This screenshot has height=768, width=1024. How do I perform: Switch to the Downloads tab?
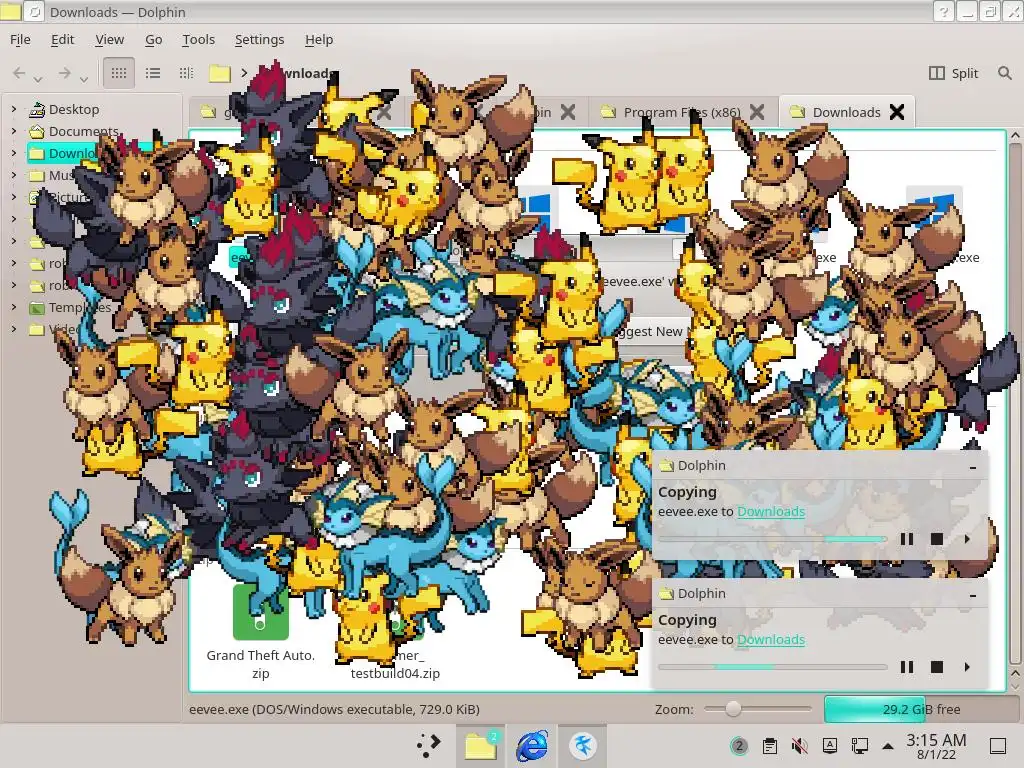(x=846, y=112)
